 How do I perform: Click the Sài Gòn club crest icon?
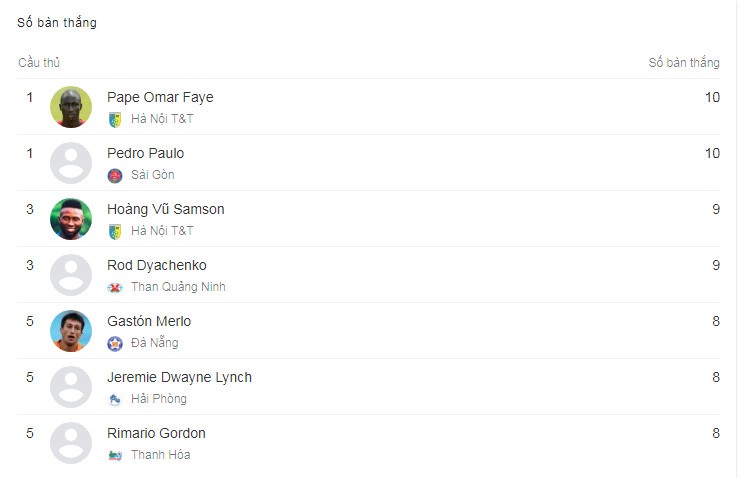tap(115, 175)
